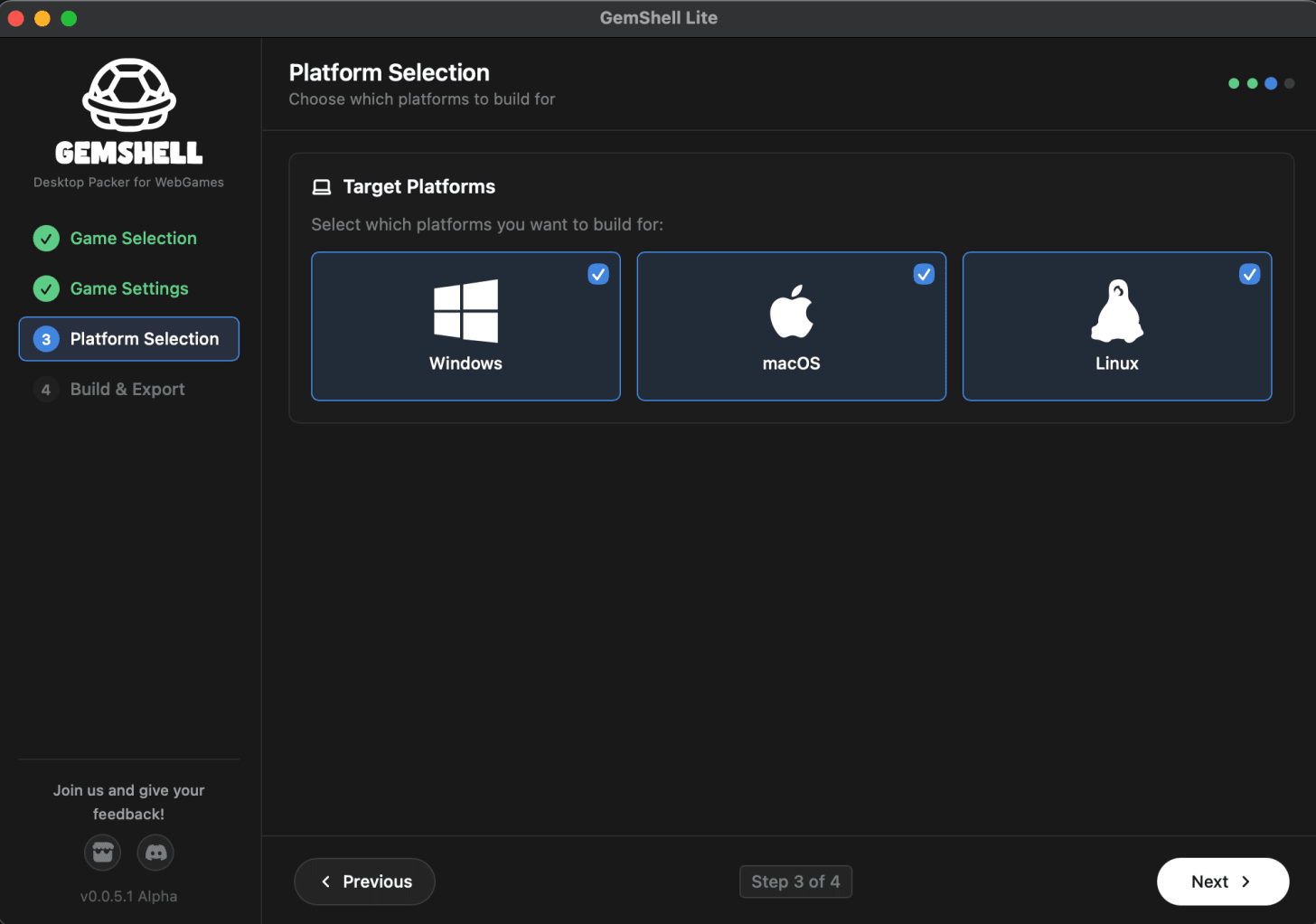1316x924 pixels.
Task: Click the Previous button
Action: pos(364,882)
